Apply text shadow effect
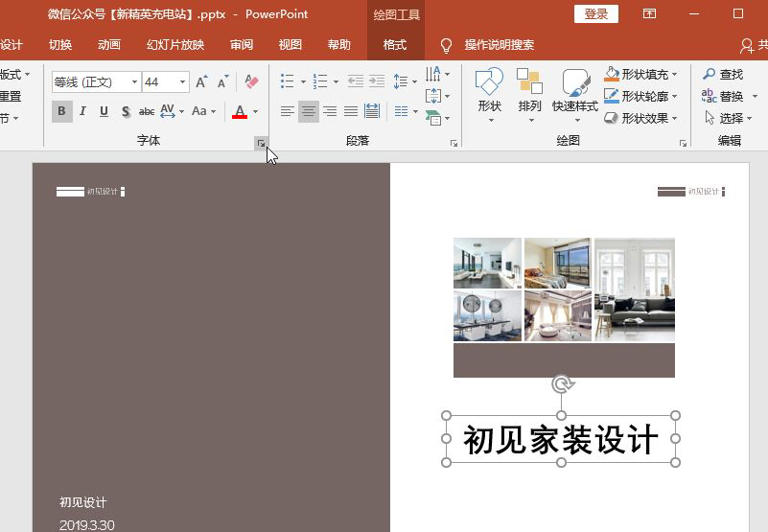The height and width of the screenshot is (532, 768). pyautogui.click(x=125, y=111)
